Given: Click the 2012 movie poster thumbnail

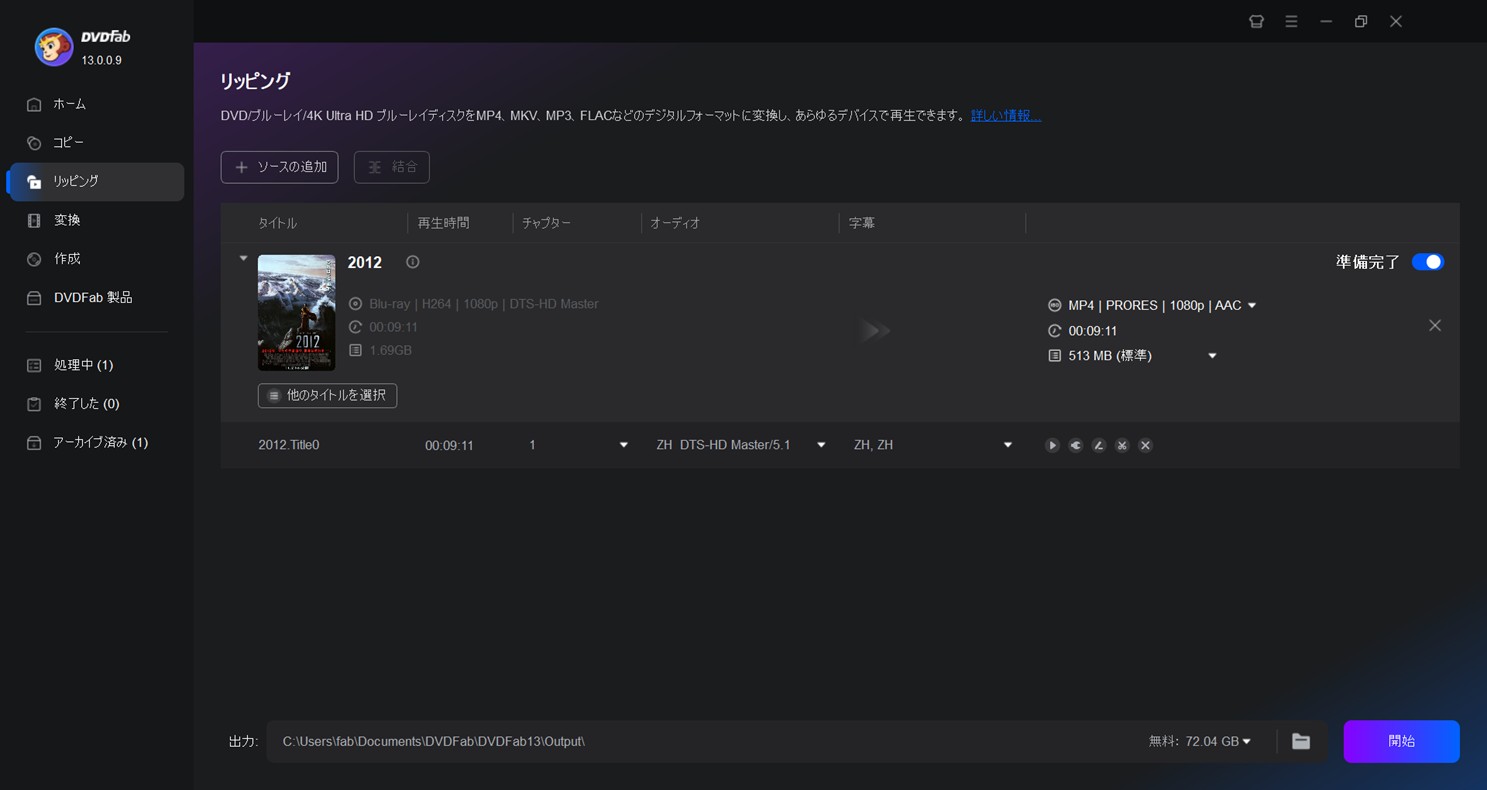Looking at the screenshot, I should pos(296,313).
